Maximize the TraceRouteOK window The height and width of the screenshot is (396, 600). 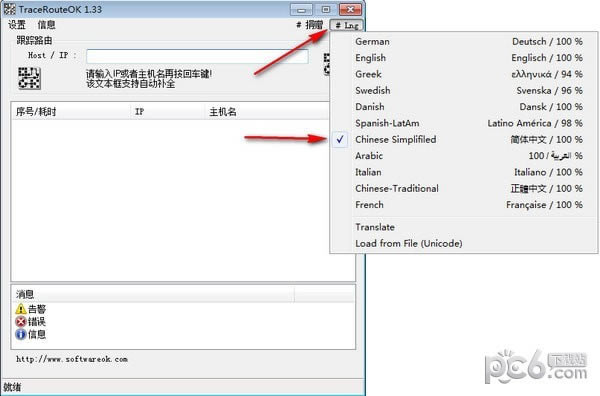pyautogui.click(x=326, y=9)
